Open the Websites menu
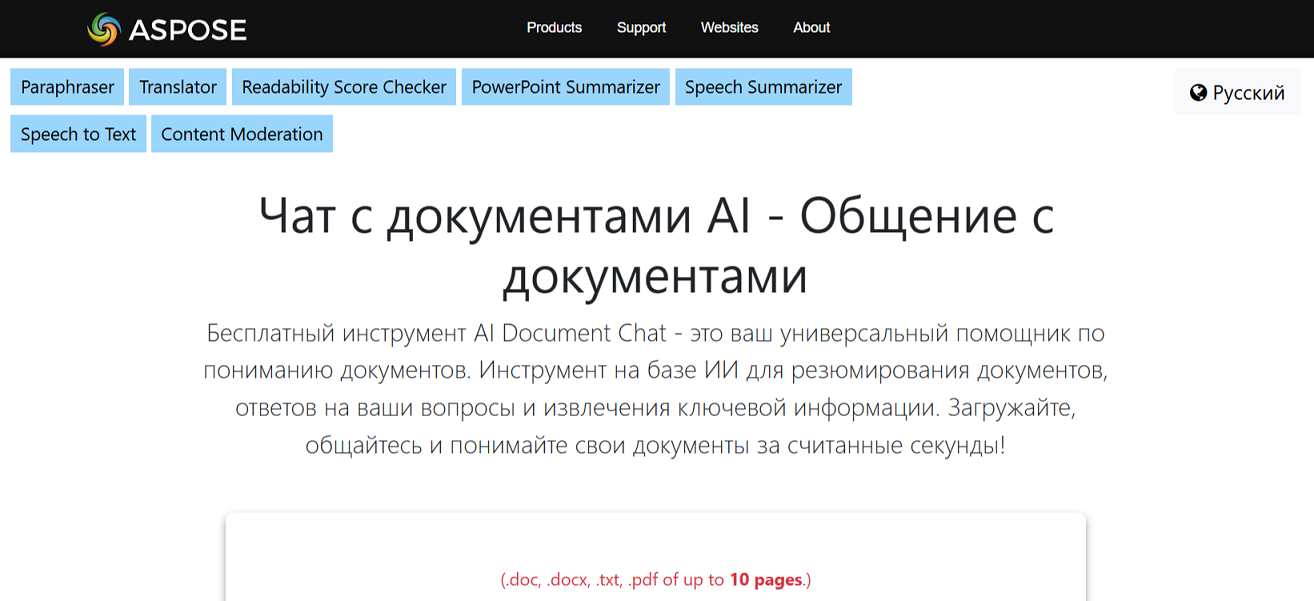Viewport: 1314px width, 601px height. coord(729,28)
